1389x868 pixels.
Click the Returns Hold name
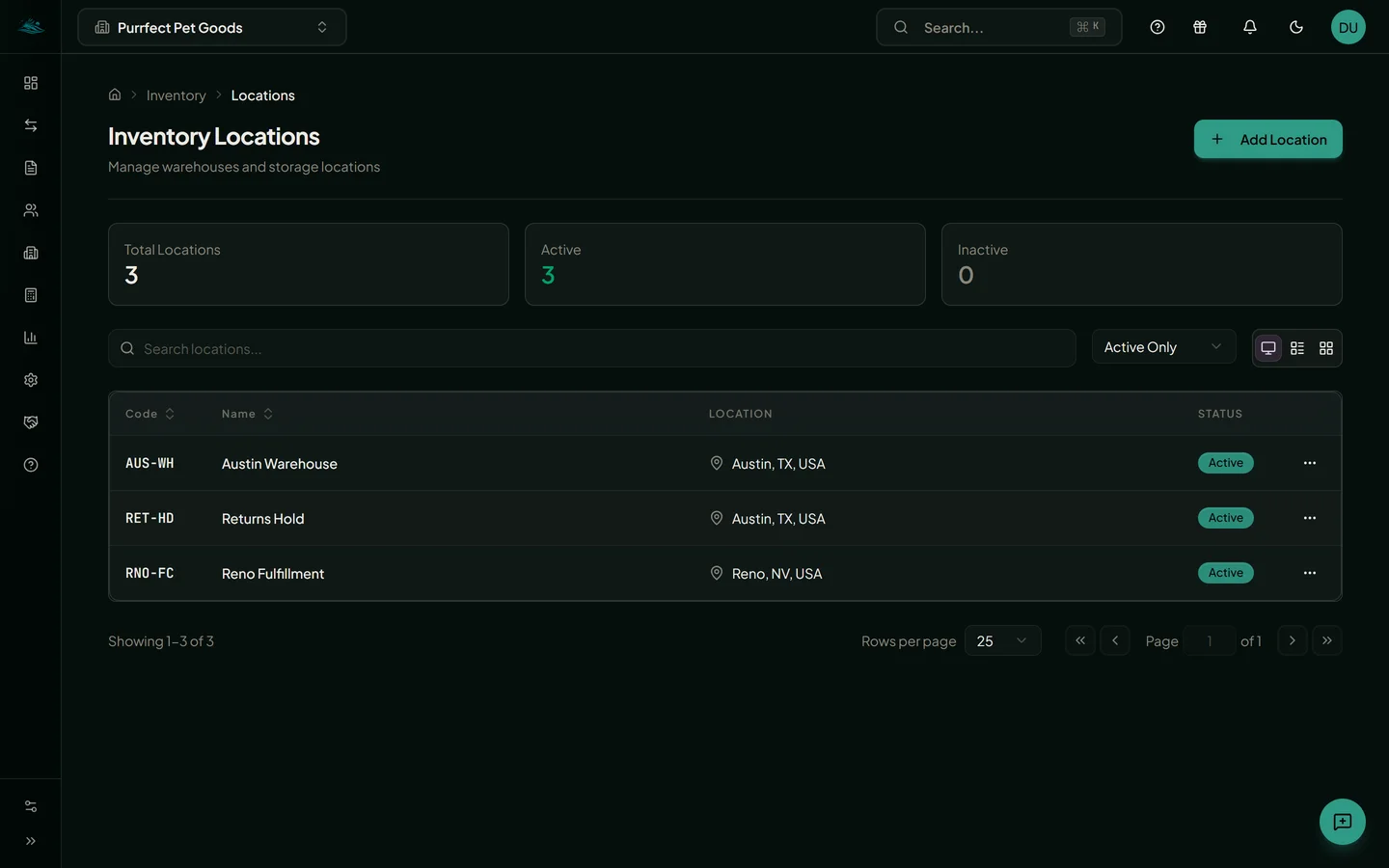pyautogui.click(x=262, y=519)
